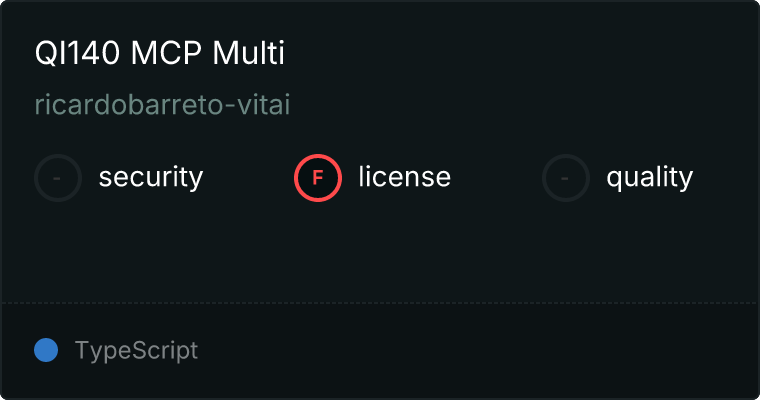Image resolution: width=760 pixels, height=400 pixels.
Task: Click empty footer space right of TypeScript
Action: pos(480,350)
